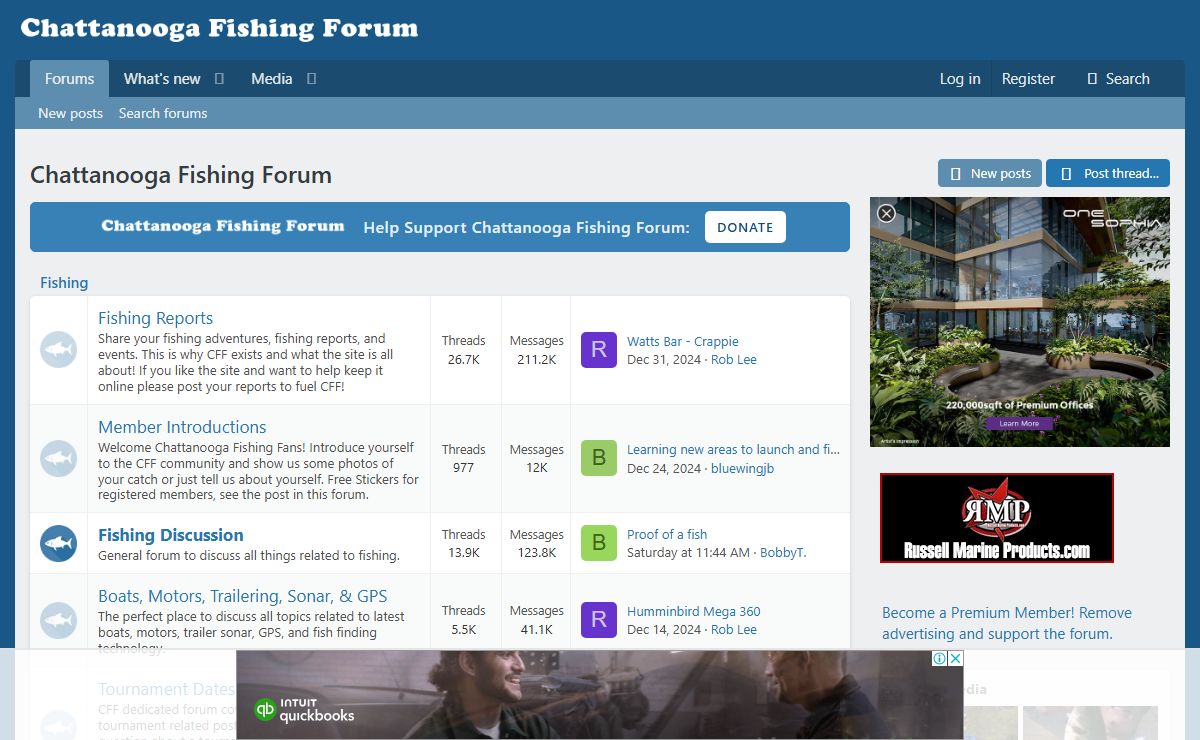Open Search in the navigation bar
Screen dimensions: 1200x740
coord(1118,79)
